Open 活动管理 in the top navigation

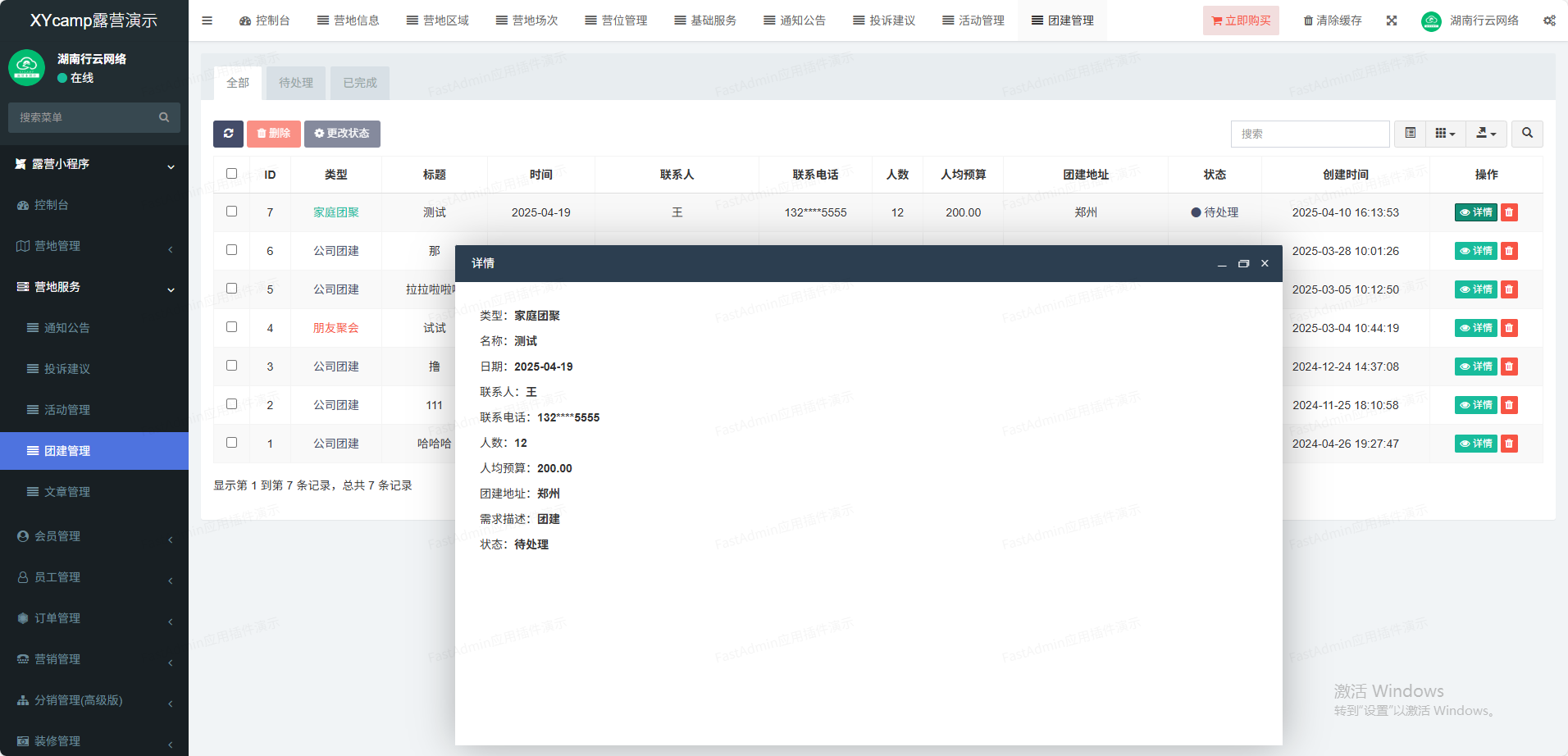click(x=973, y=20)
